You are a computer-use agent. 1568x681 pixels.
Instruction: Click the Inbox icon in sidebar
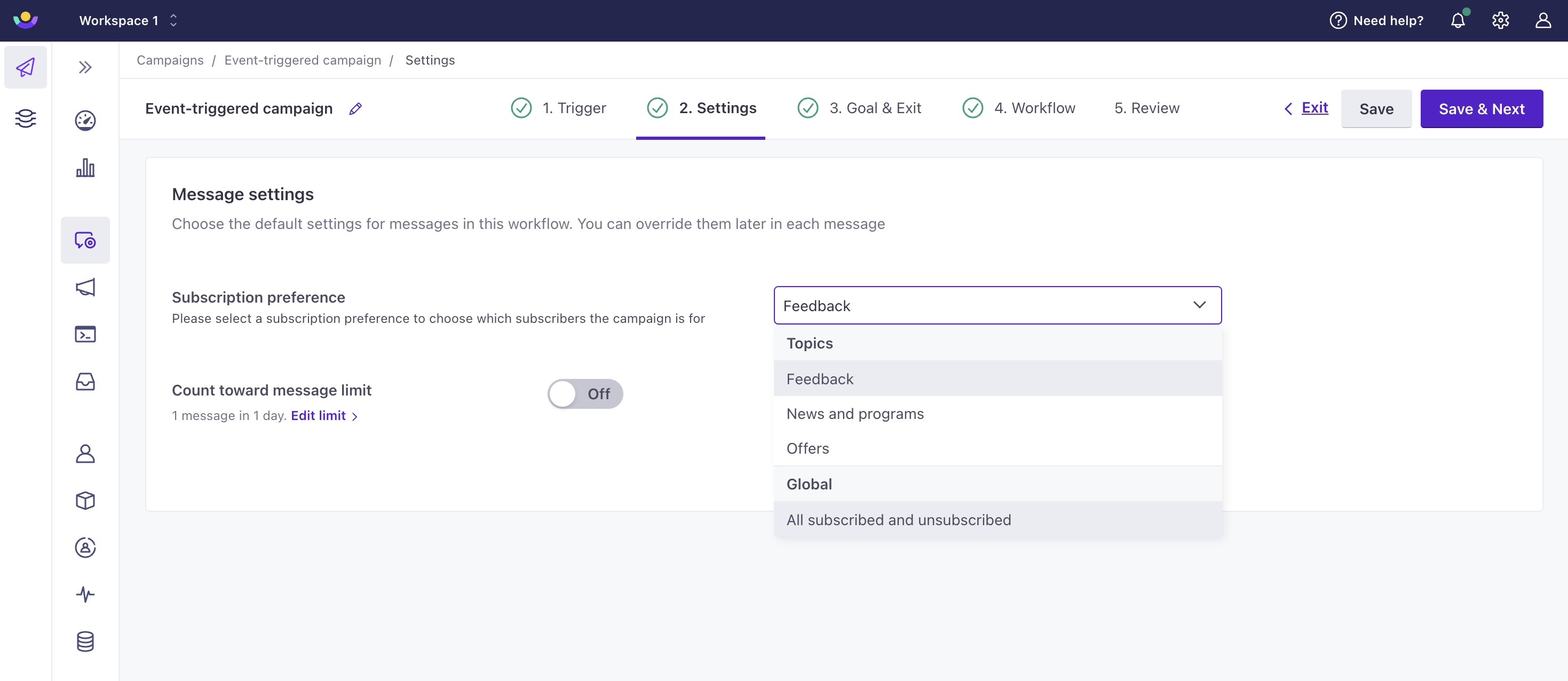point(85,381)
